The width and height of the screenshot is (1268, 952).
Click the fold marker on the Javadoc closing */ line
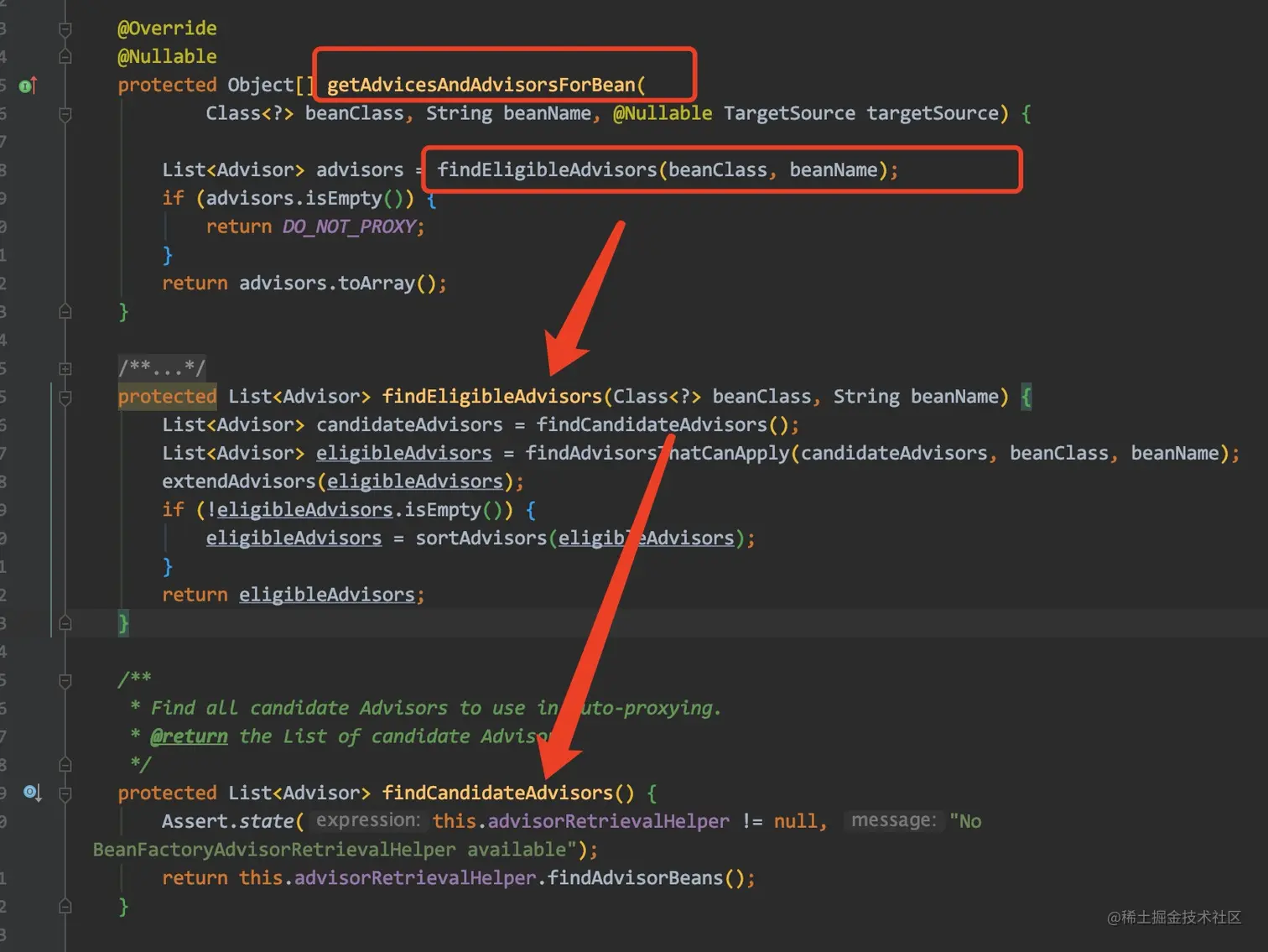tap(65, 765)
